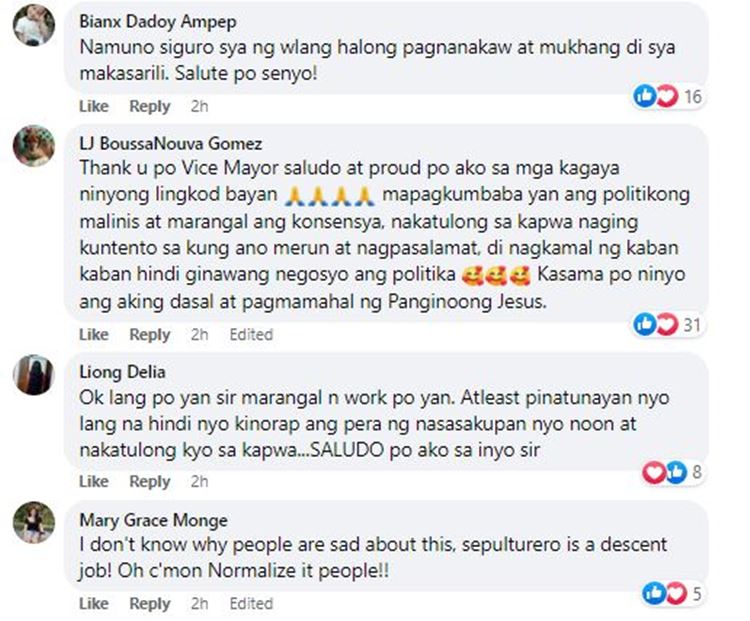The height and width of the screenshot is (621, 750).
Task: Like Liong Delia's comment
Action: click(x=94, y=481)
